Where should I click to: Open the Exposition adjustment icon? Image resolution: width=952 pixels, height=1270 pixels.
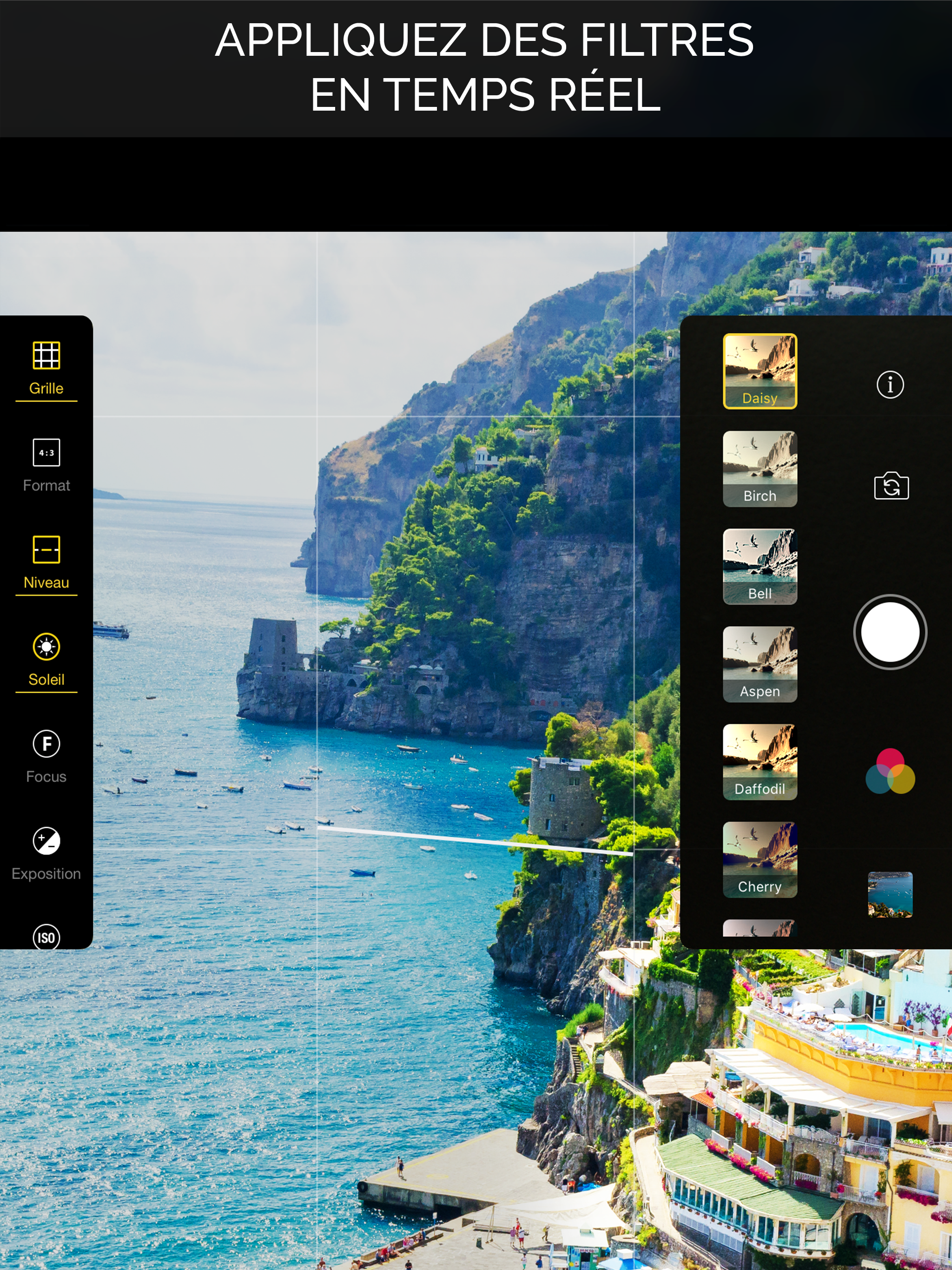click(x=46, y=841)
